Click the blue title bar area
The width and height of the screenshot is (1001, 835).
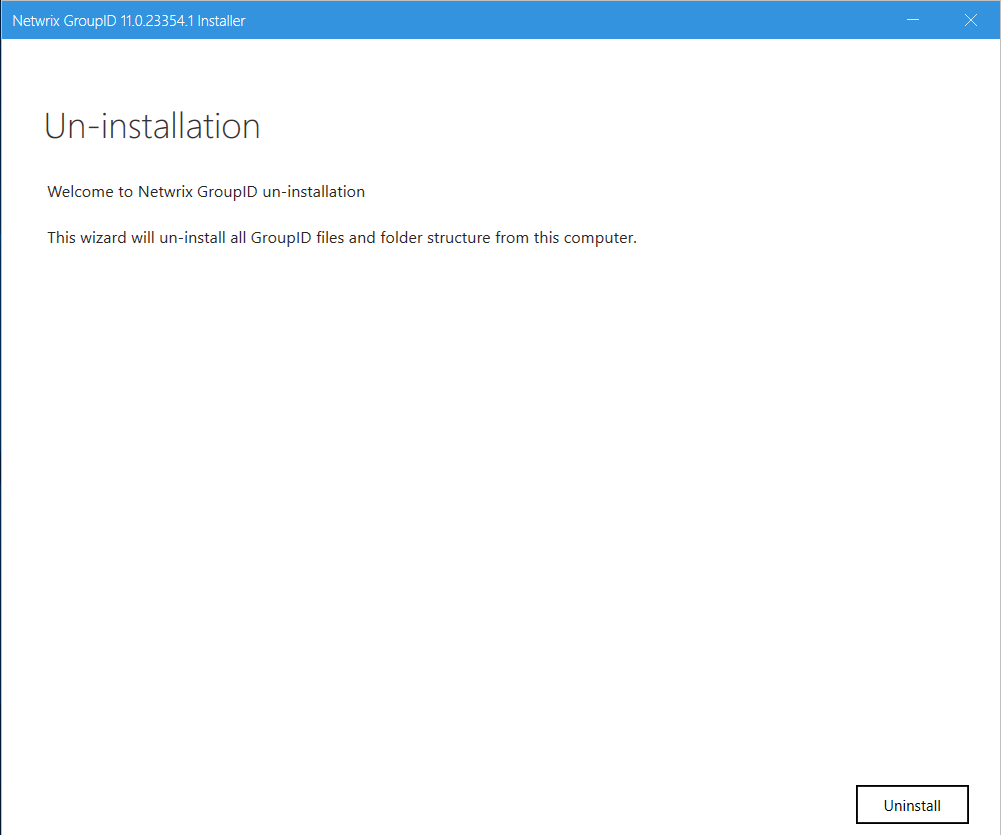tap(500, 19)
